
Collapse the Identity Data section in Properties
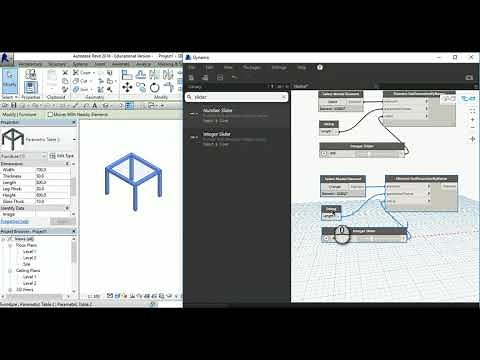pyautogui.click(x=67, y=208)
